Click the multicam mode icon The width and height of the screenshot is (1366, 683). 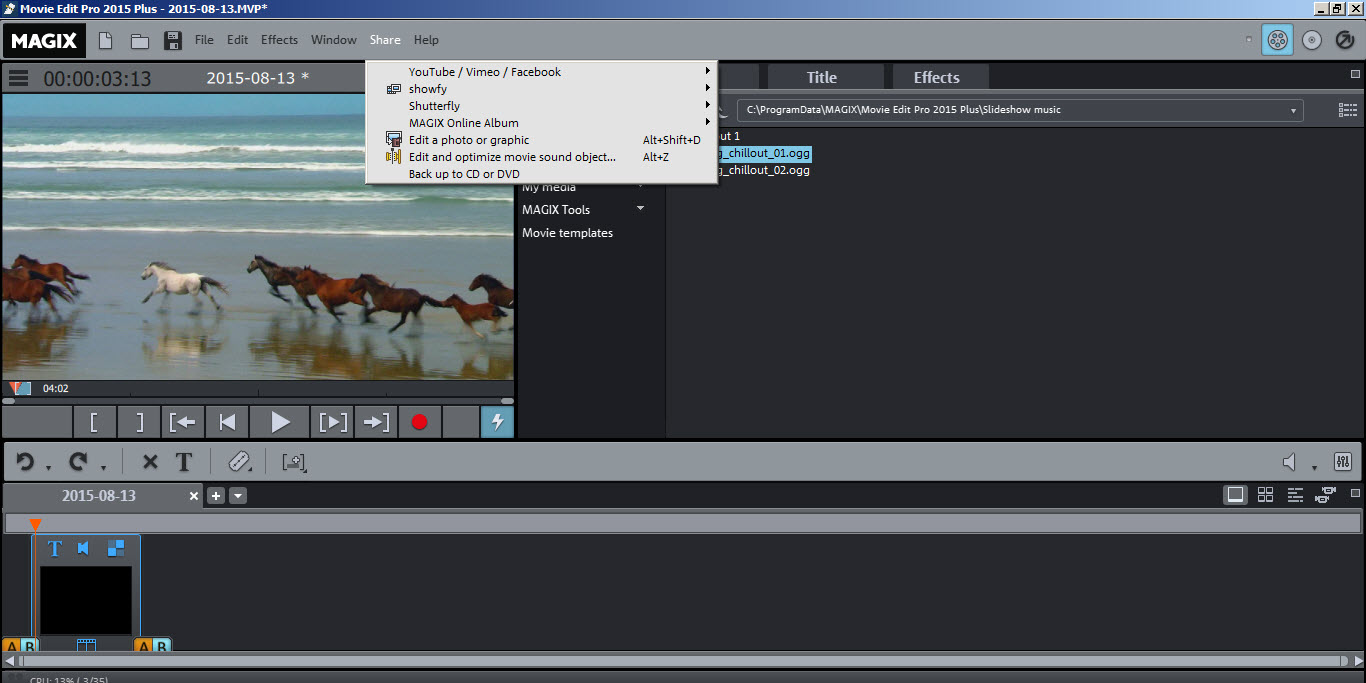[x=1326, y=495]
